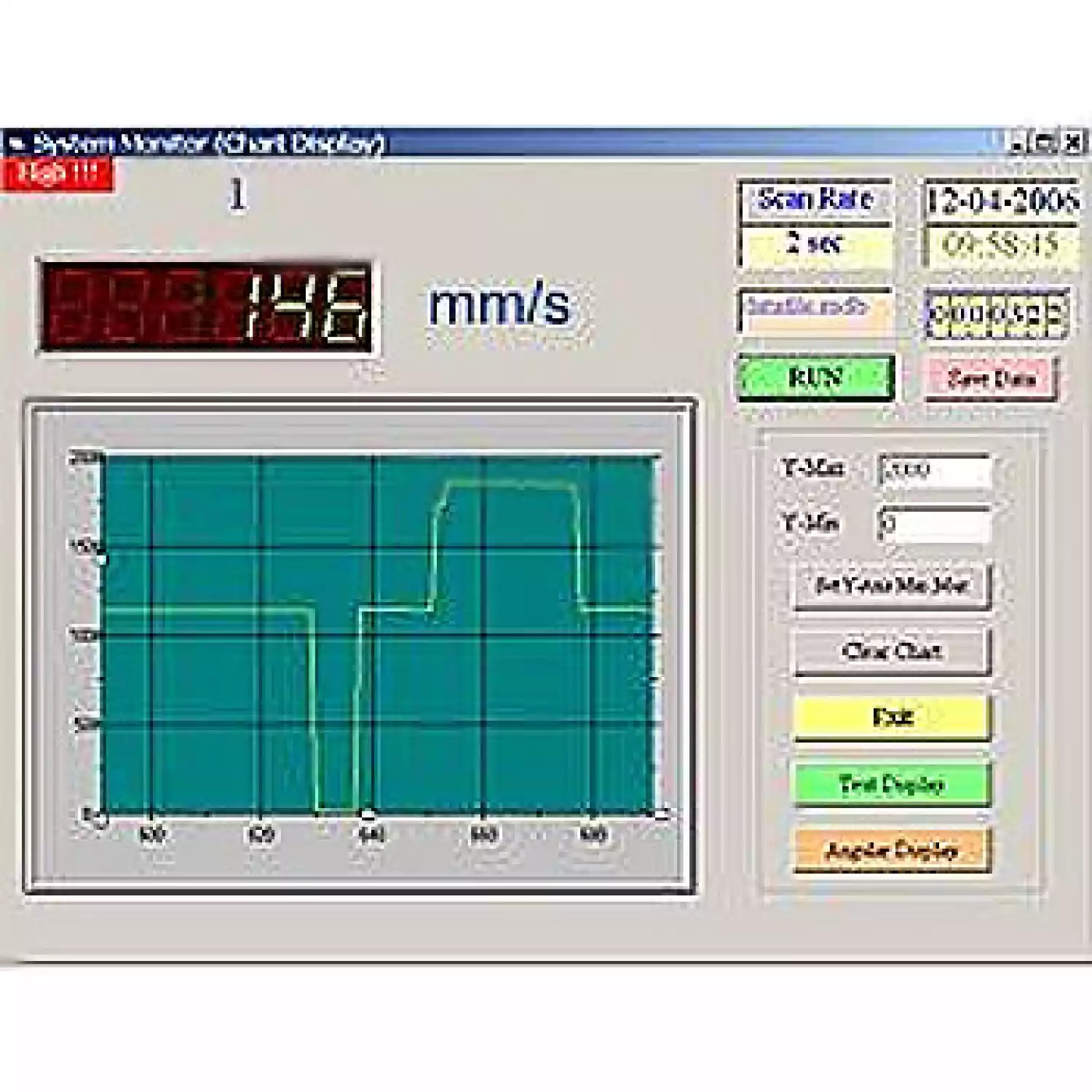Viewport: 1092px width, 1092px height.
Task: Click the date field in the top right
Action: click(1002, 200)
